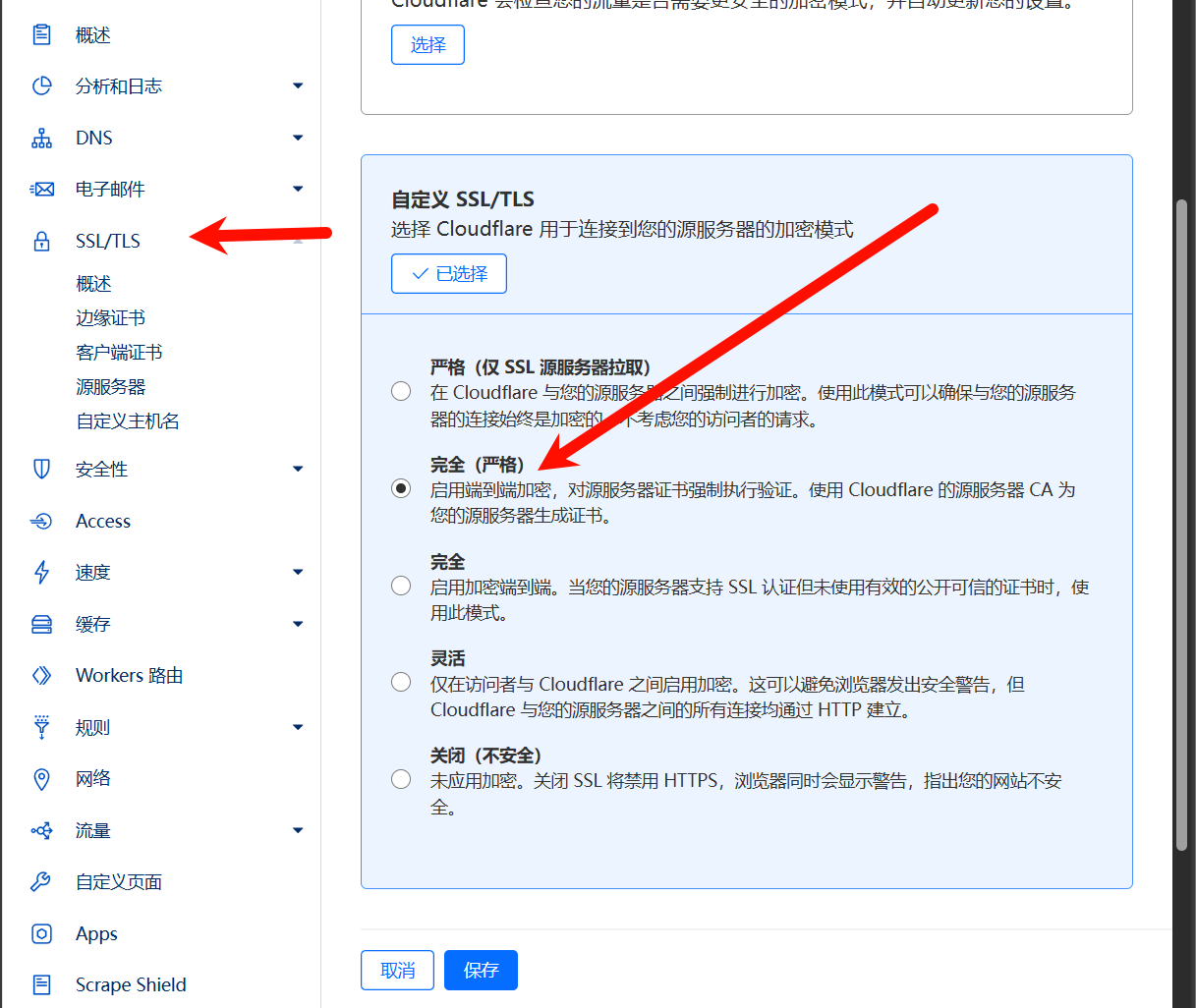Image resolution: width=1196 pixels, height=1008 pixels.
Task: Expand the 安全性 submenu arrow
Action: coord(298,470)
